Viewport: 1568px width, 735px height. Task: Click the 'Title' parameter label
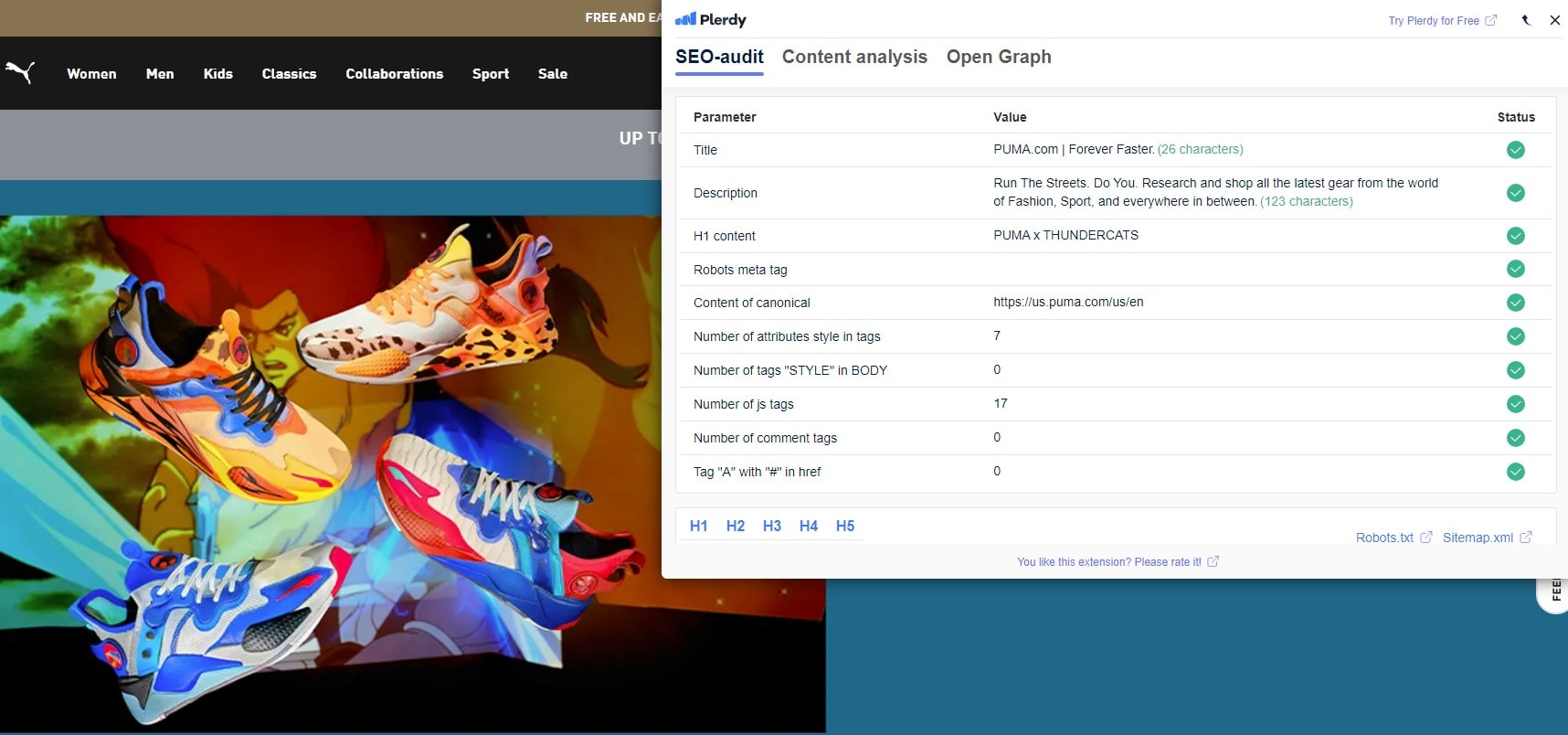click(705, 150)
